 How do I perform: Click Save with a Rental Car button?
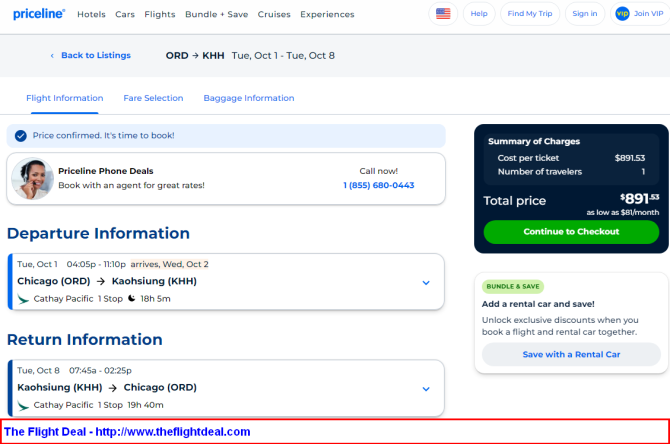(571, 354)
